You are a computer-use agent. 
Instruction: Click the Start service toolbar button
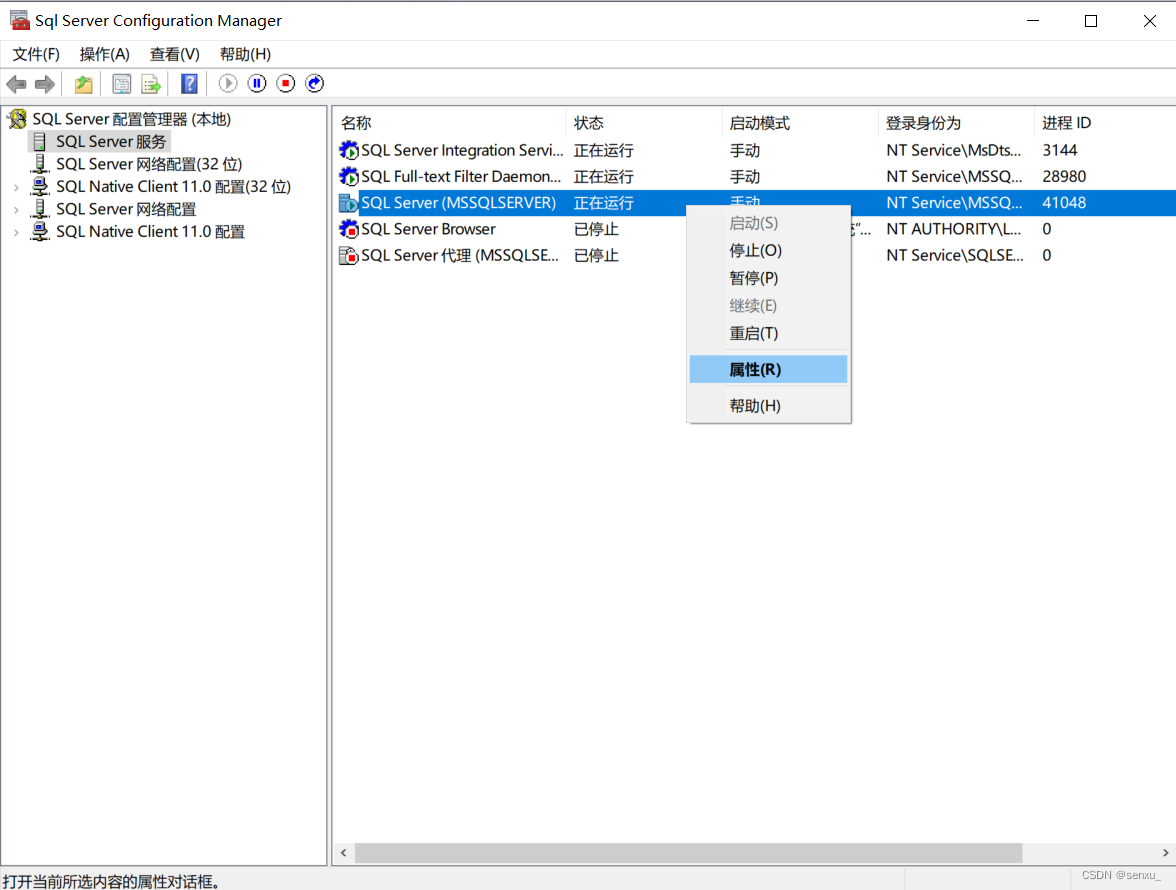click(228, 83)
